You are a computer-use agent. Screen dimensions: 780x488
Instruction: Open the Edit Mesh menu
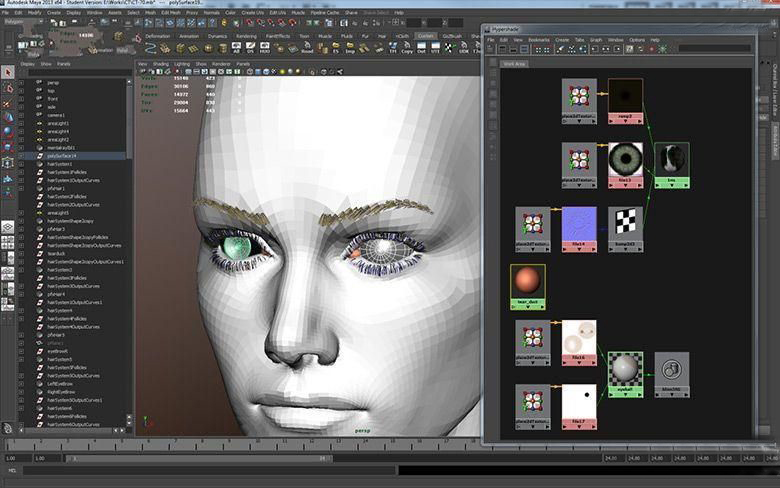(171, 12)
